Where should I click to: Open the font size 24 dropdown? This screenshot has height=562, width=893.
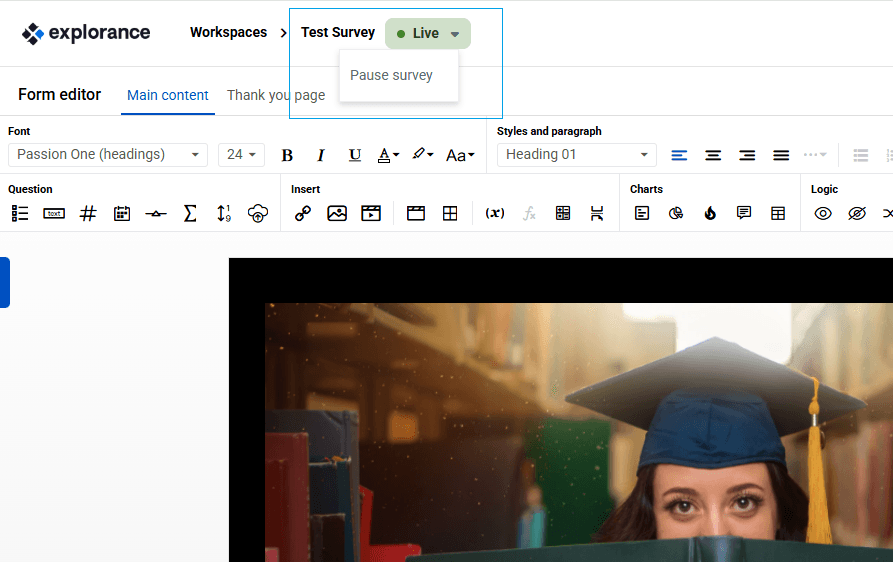(x=241, y=154)
